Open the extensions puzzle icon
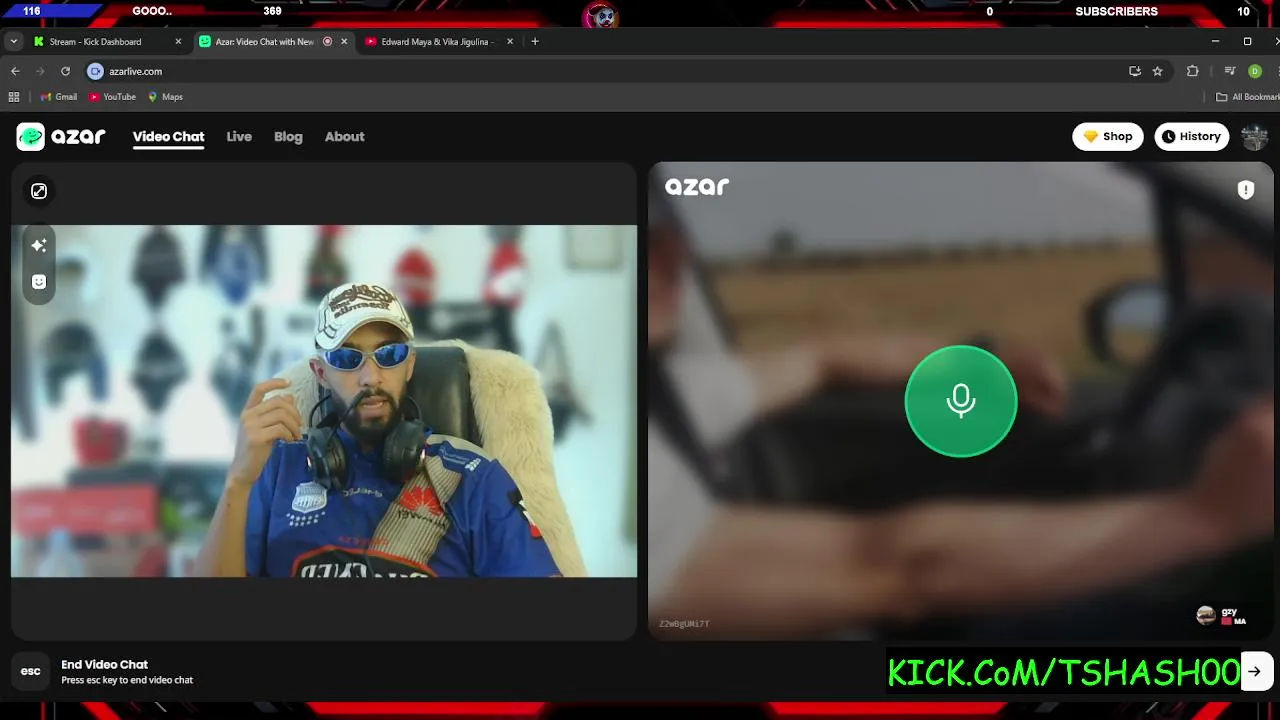The image size is (1280, 720). [x=1192, y=71]
